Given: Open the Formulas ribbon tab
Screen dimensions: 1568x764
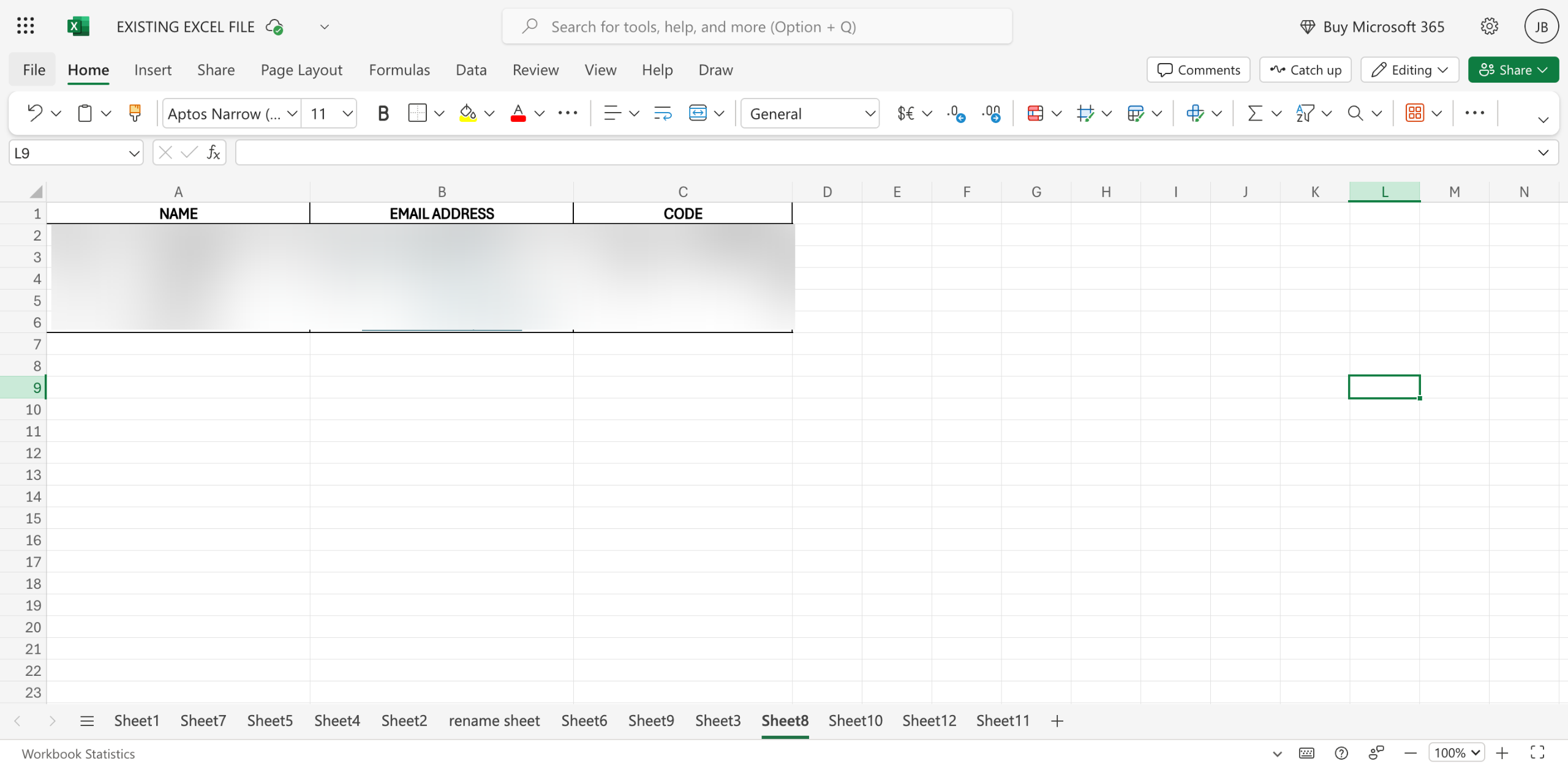Looking at the screenshot, I should click(399, 70).
